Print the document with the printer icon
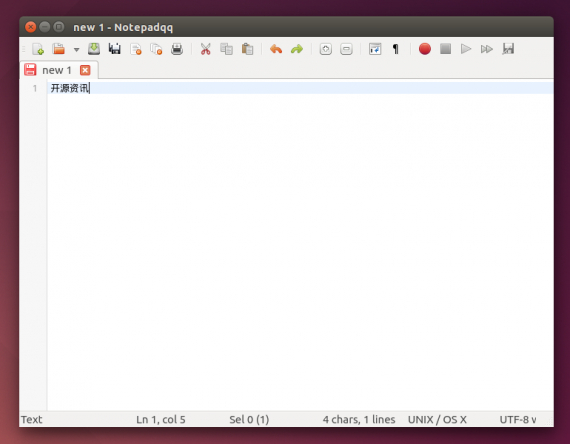This screenshot has width=570, height=444. 177,49
